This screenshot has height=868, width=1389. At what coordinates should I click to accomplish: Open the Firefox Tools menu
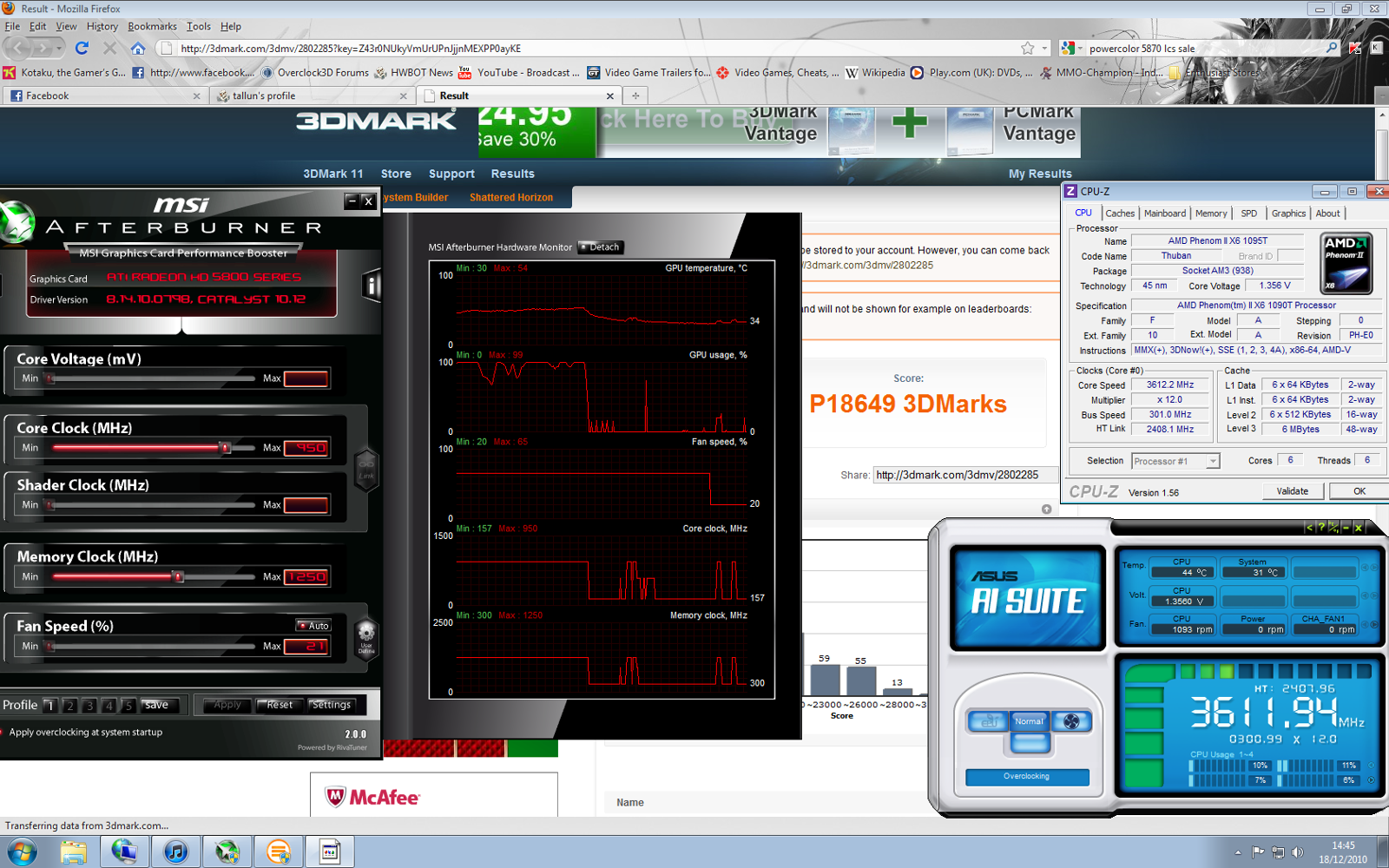click(199, 27)
